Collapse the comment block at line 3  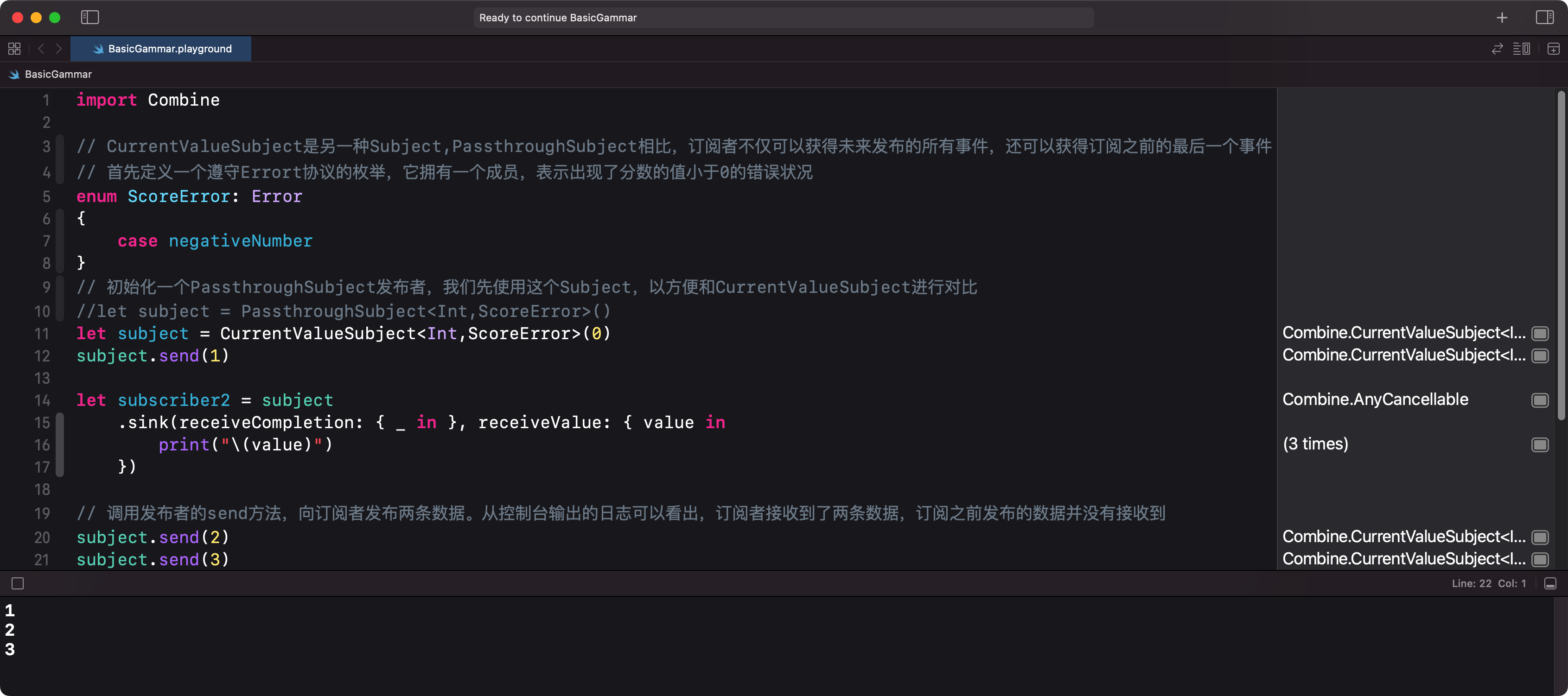60,159
